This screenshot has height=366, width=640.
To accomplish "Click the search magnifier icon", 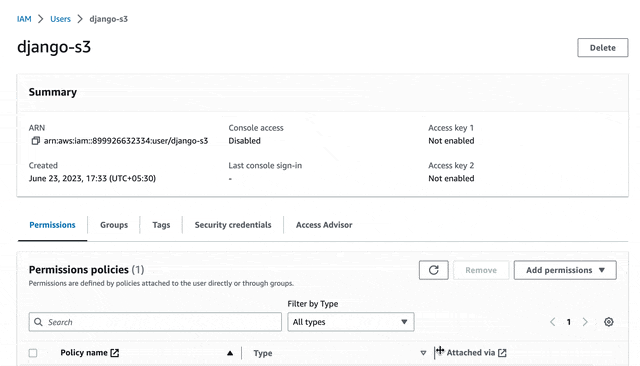I will coord(38,322).
